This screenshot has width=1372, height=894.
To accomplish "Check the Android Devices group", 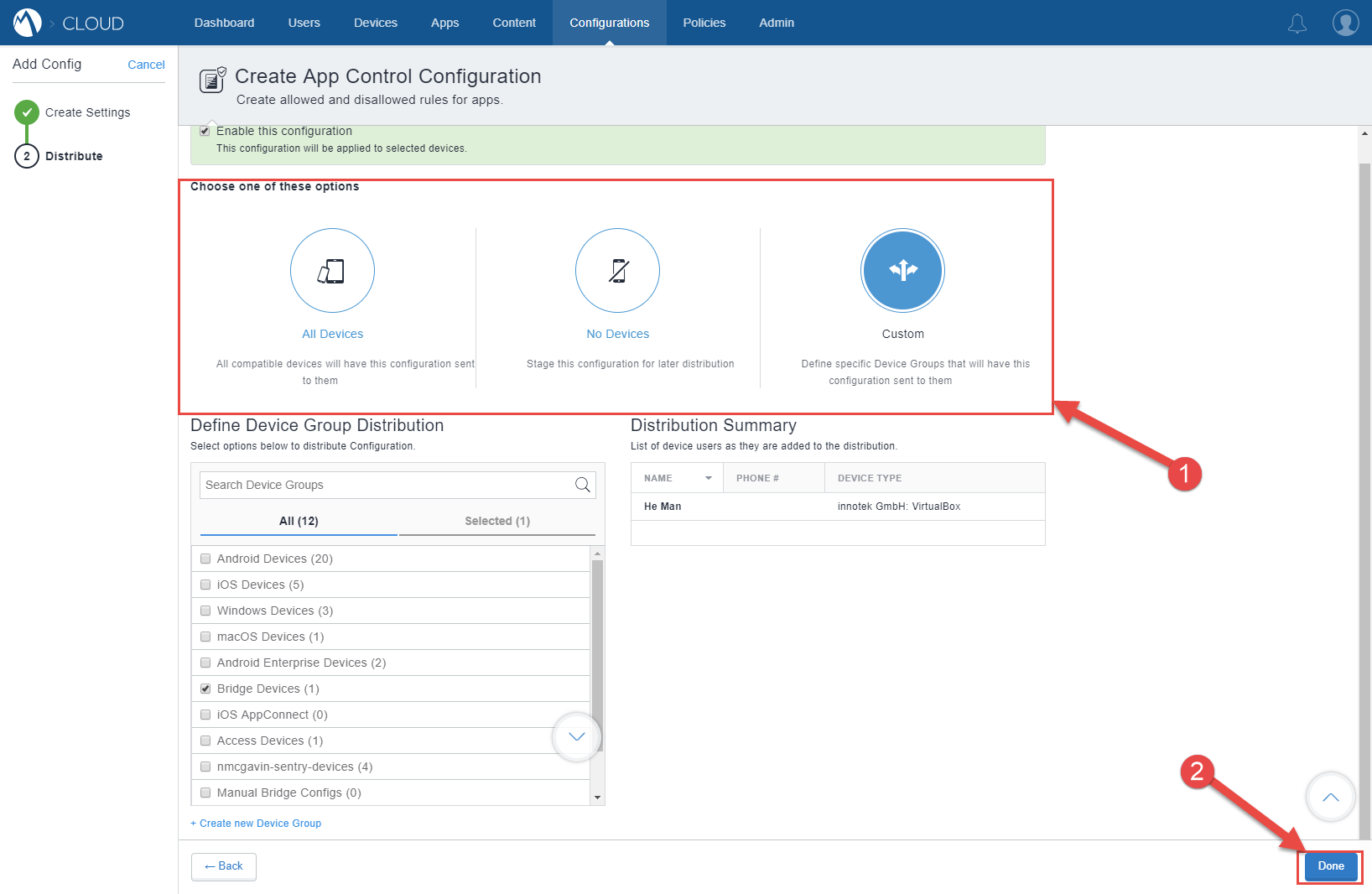I will (205, 558).
